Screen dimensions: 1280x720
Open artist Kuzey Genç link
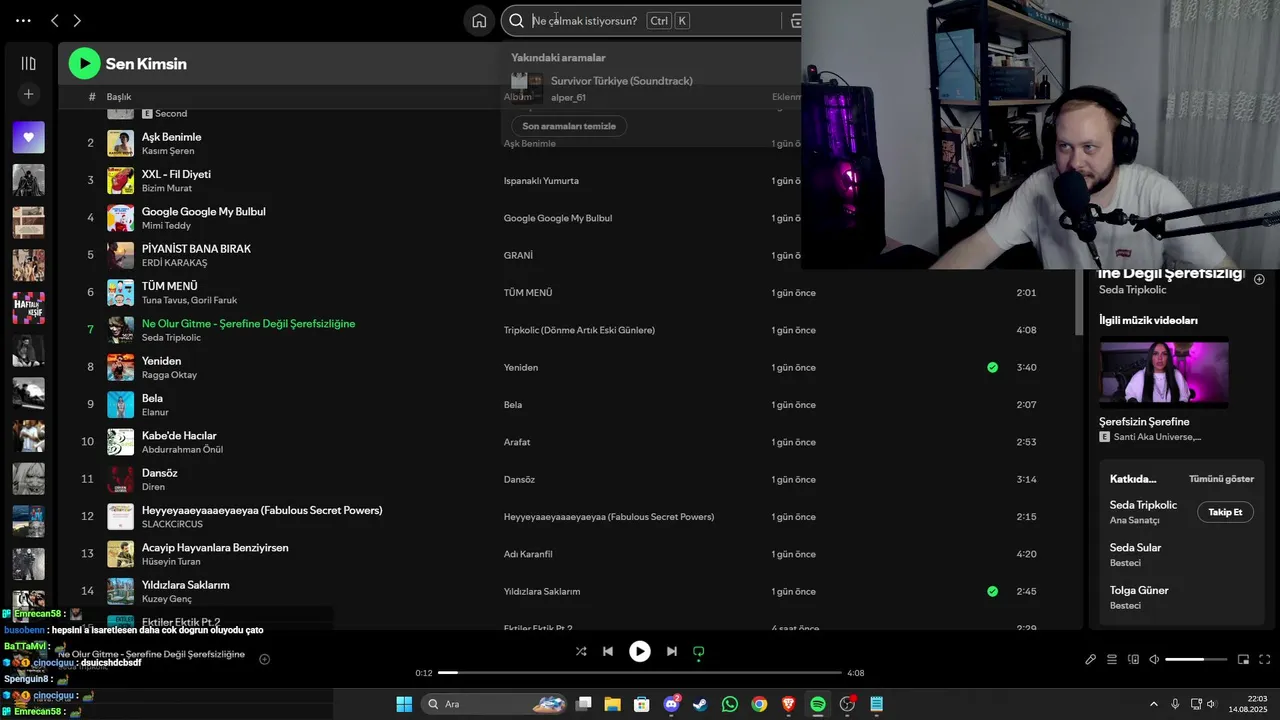coord(167,599)
